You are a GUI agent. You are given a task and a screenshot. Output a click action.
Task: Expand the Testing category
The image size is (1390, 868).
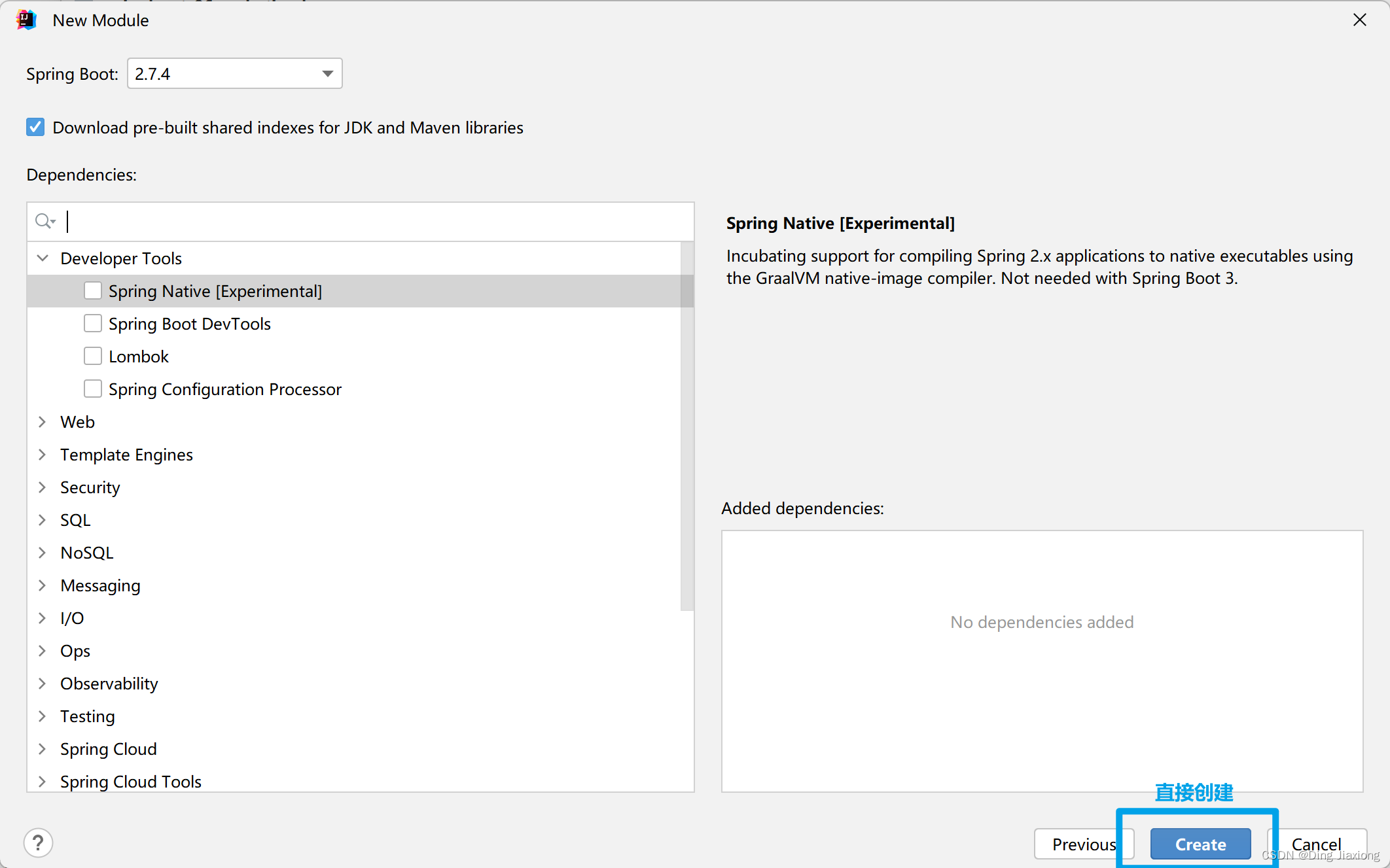[x=43, y=716]
